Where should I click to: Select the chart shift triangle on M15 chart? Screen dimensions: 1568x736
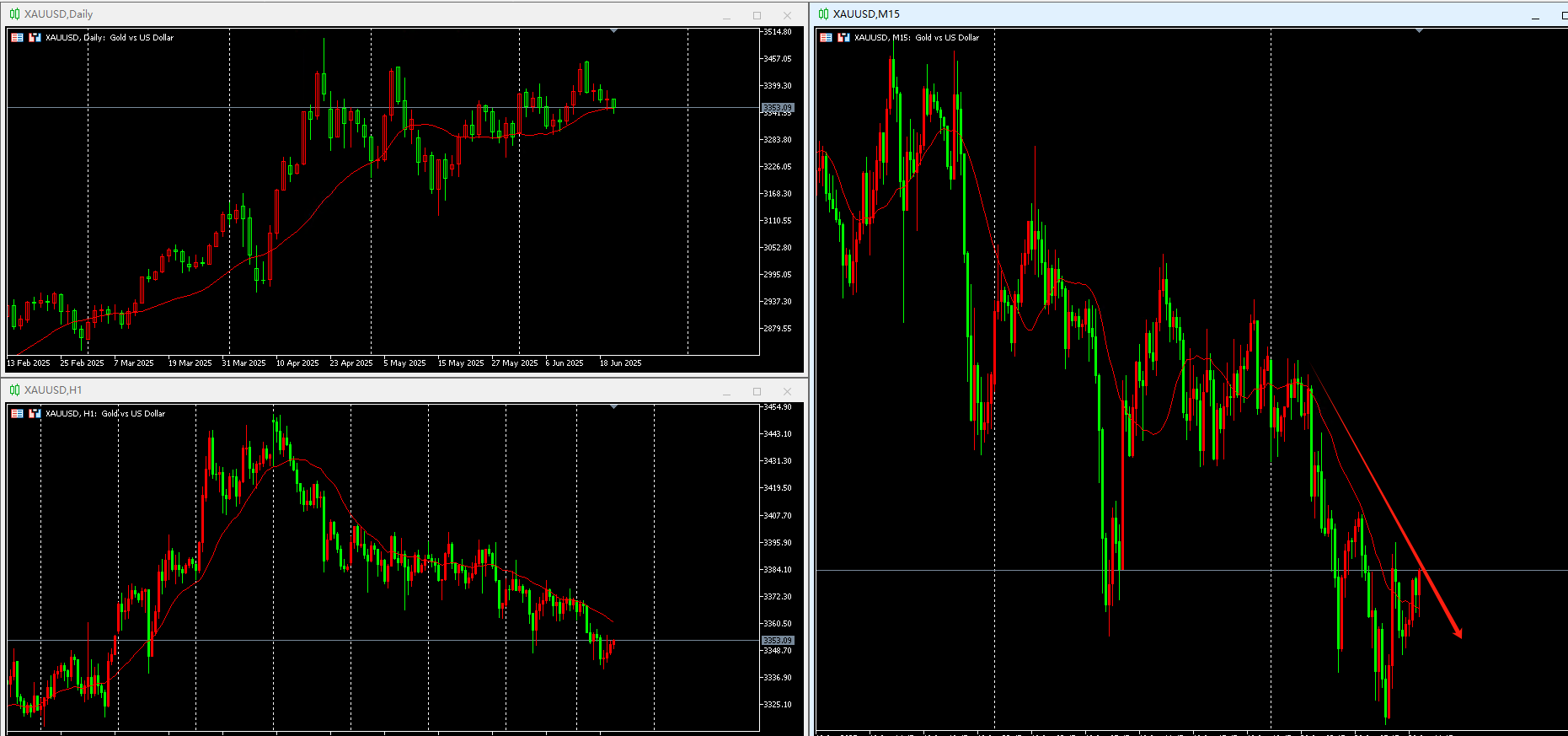1419,30
